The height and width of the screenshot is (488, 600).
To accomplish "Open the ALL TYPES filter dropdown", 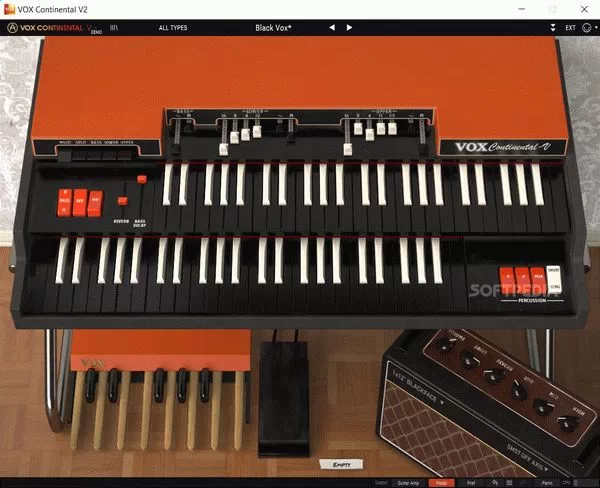I will (x=173, y=28).
